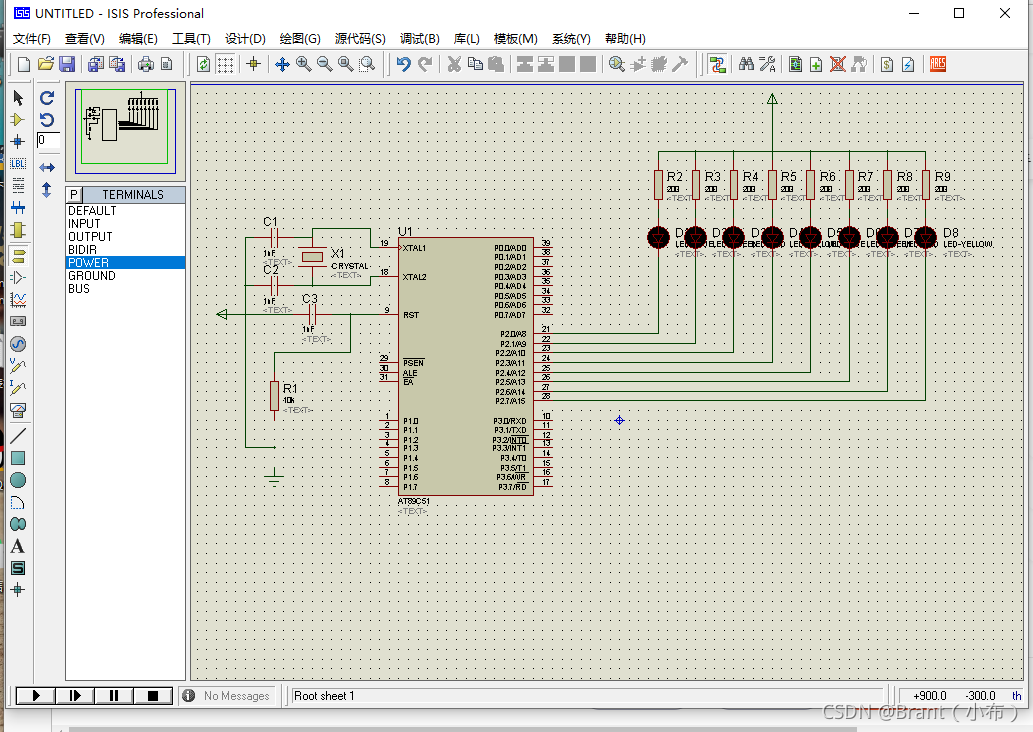Rotate clockwise using the rotation icon
This screenshot has height=732, width=1033.
47,98
